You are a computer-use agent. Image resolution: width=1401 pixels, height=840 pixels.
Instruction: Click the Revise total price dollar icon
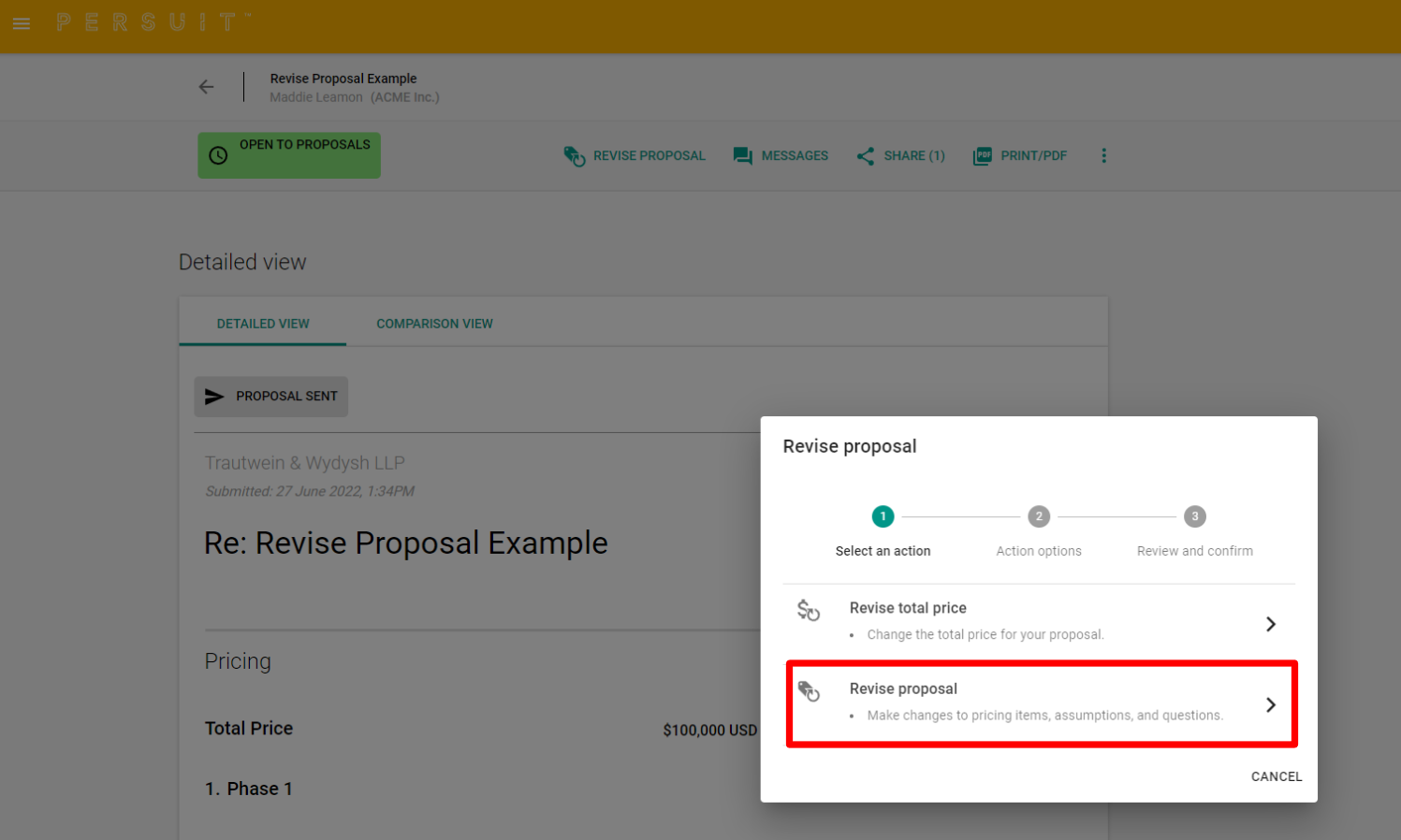tap(809, 611)
